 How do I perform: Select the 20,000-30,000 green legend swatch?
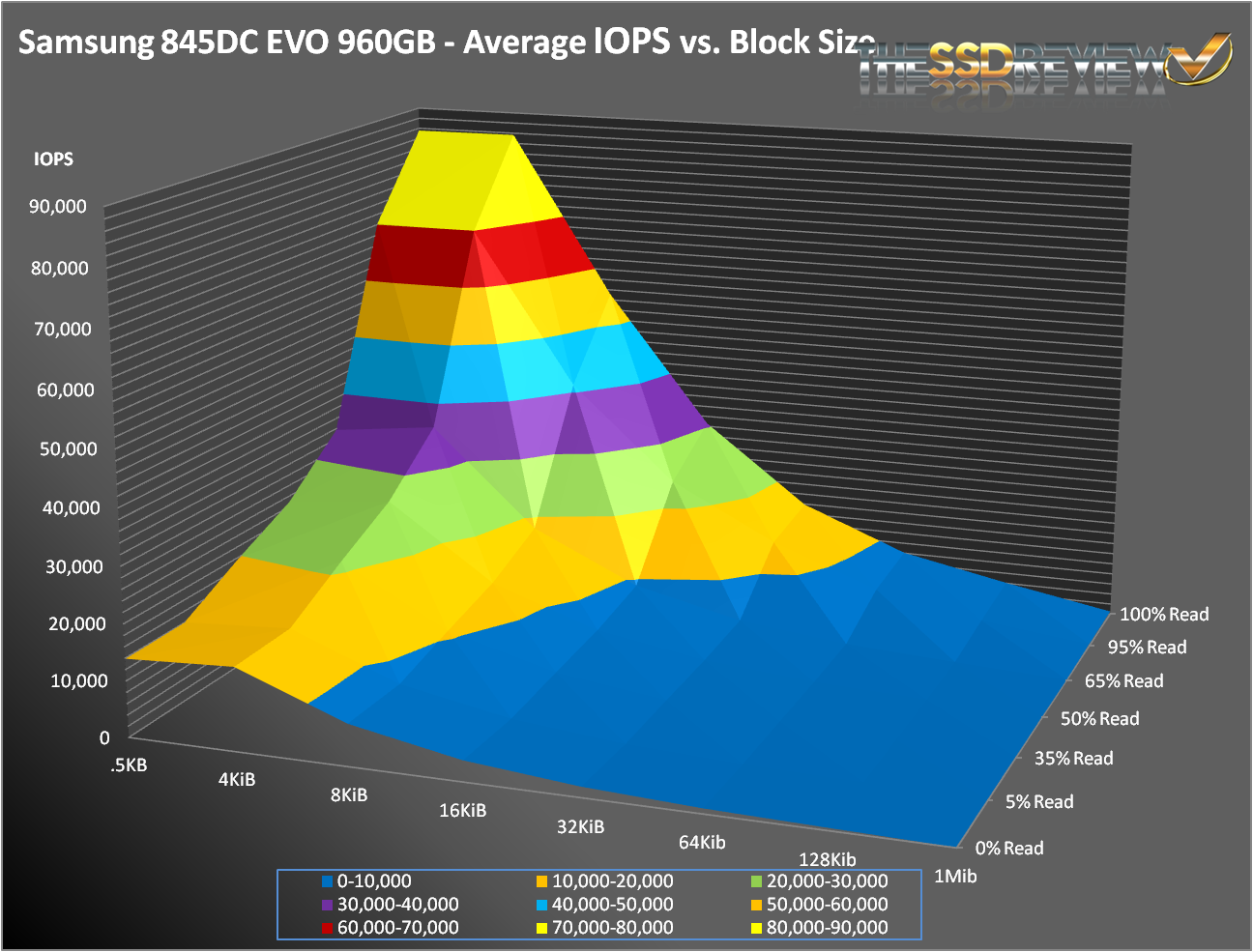click(757, 881)
